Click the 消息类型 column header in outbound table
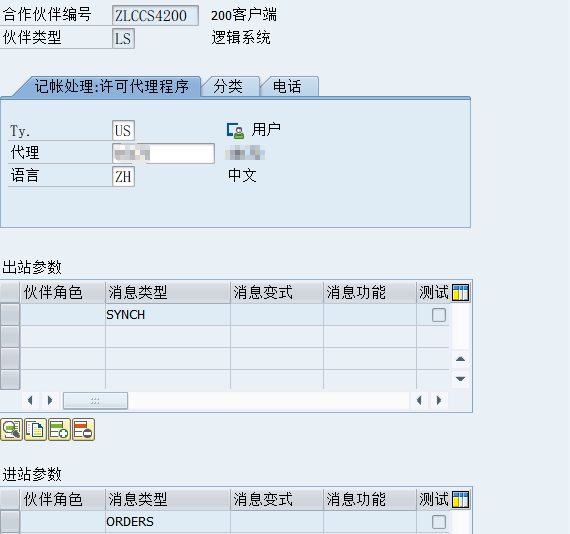Viewport: 570px width, 534px height. pyautogui.click(x=168, y=292)
